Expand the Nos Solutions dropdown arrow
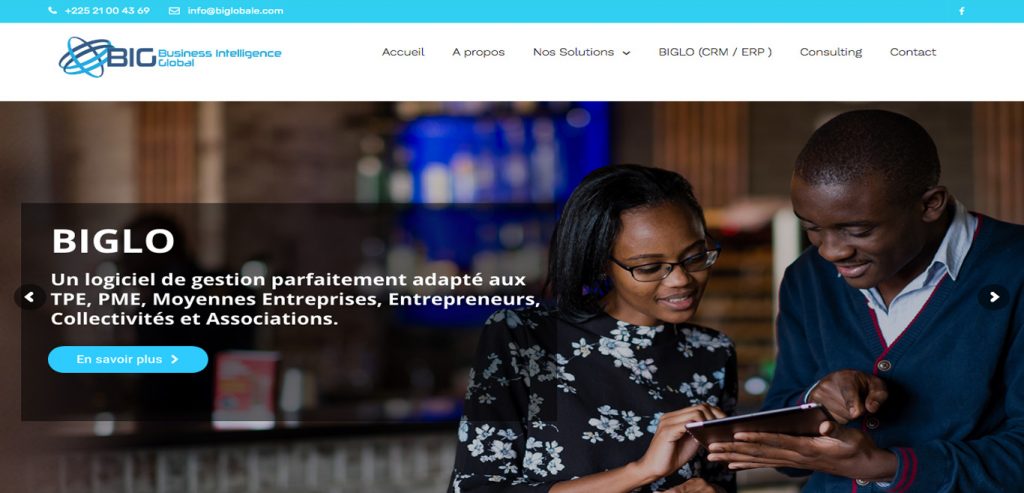Viewport: 1024px width, 493px height. click(626, 53)
